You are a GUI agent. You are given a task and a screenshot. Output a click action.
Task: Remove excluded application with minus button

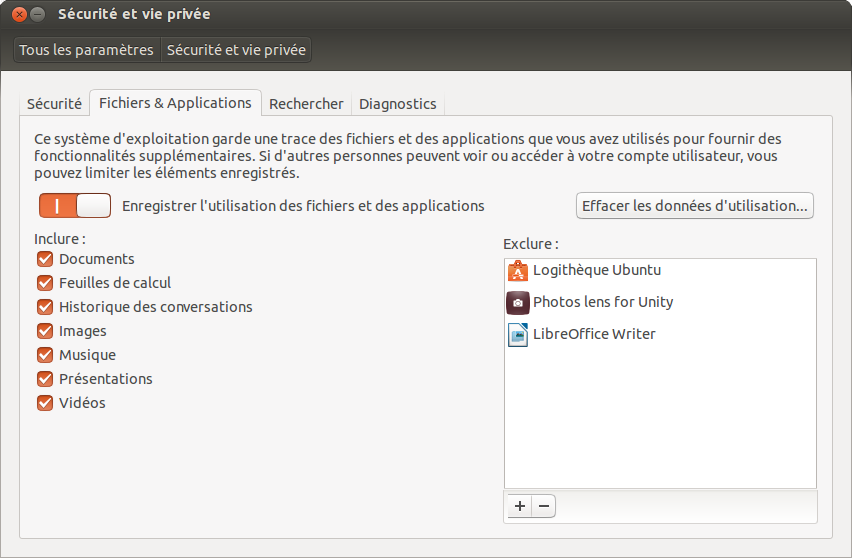[x=544, y=506]
